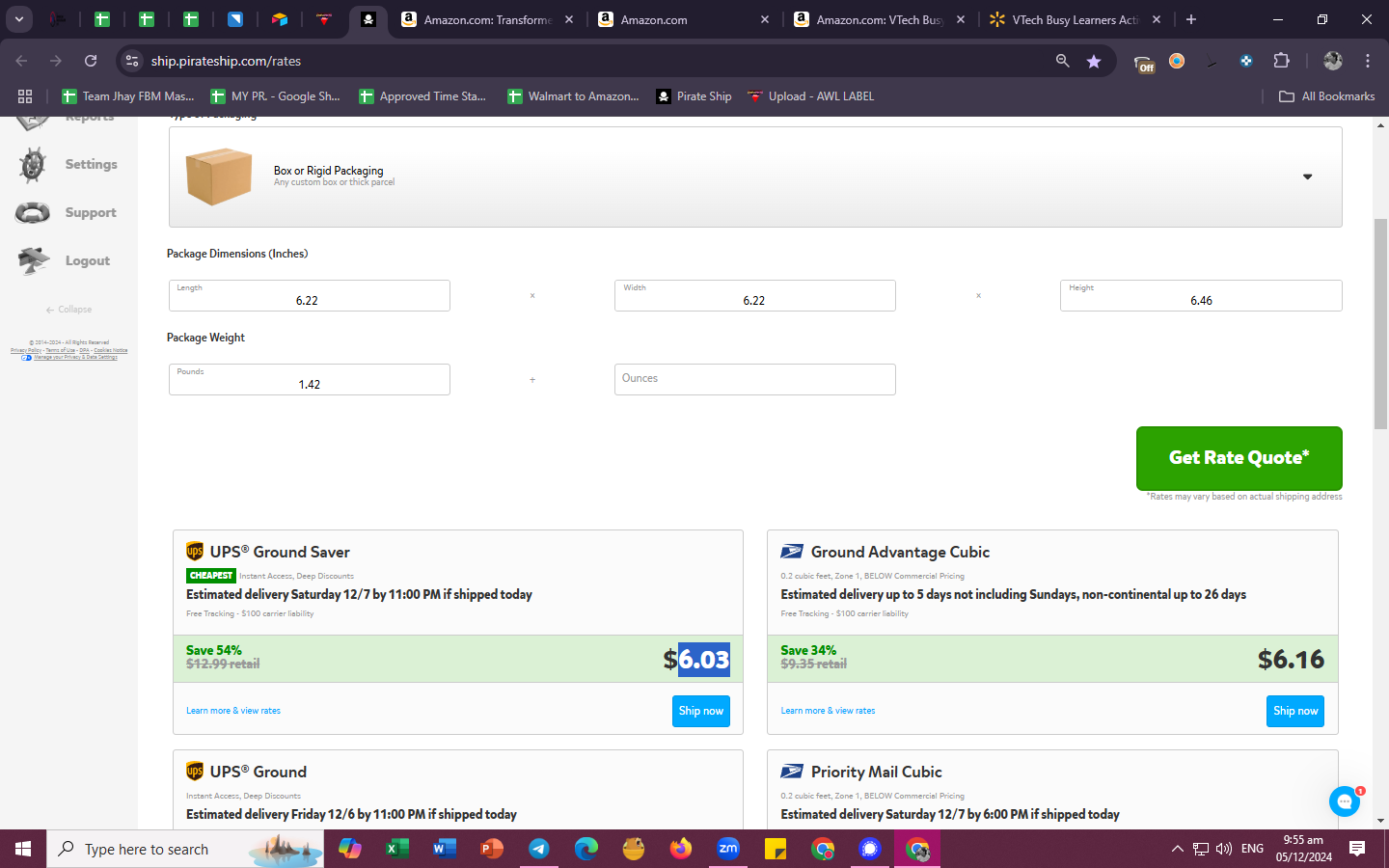Open All Bookmarks folder

point(1326,96)
